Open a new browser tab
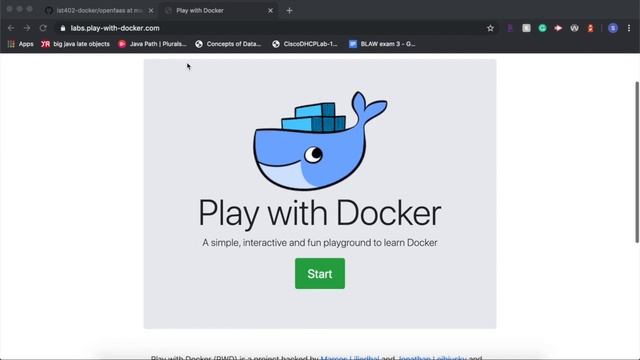This screenshot has height=360, width=640. tap(289, 11)
